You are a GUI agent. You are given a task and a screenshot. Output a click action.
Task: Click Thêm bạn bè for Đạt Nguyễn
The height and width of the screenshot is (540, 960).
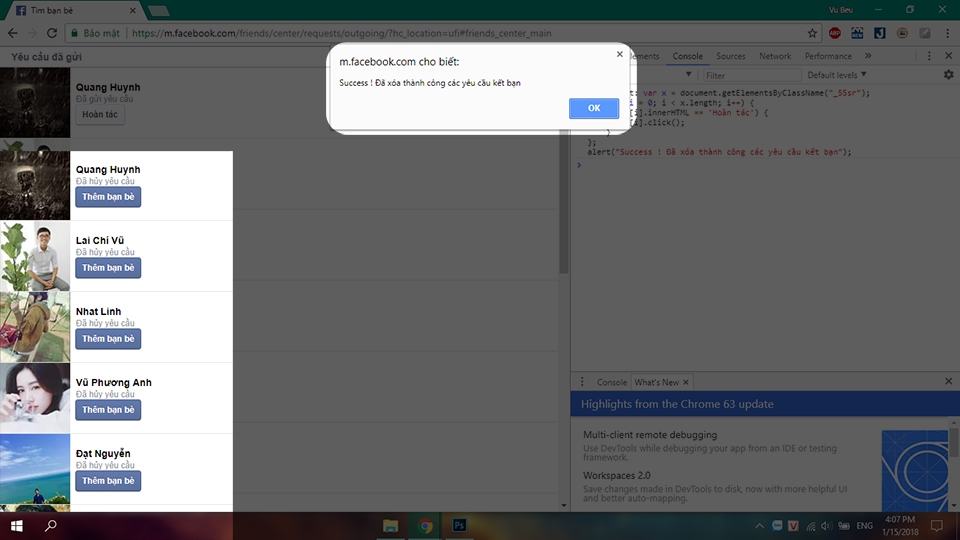[x=108, y=481]
